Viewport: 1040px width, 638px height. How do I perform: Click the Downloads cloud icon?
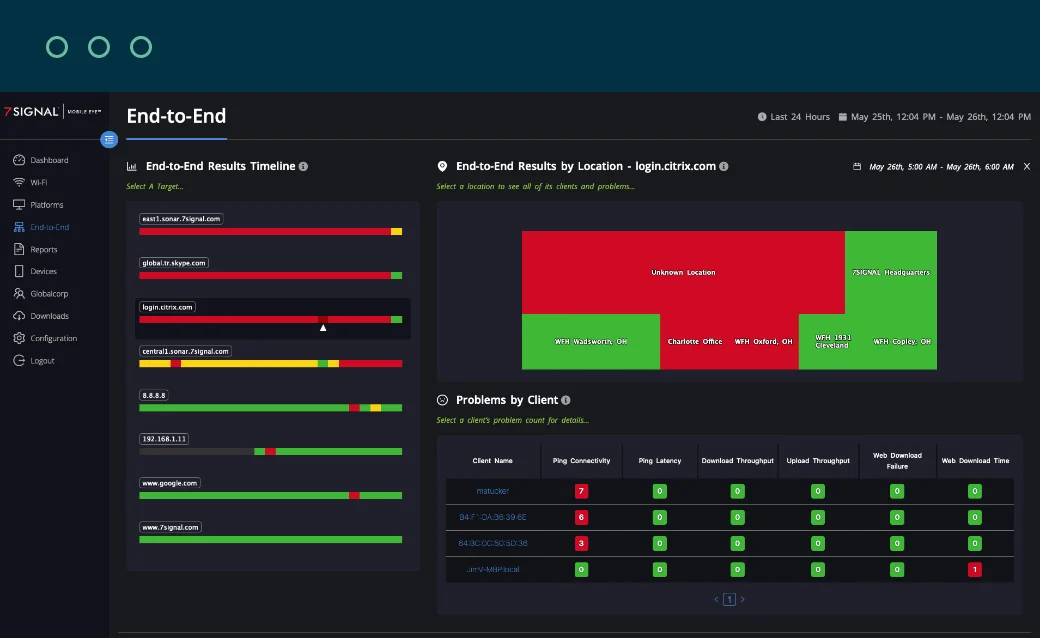(19, 316)
